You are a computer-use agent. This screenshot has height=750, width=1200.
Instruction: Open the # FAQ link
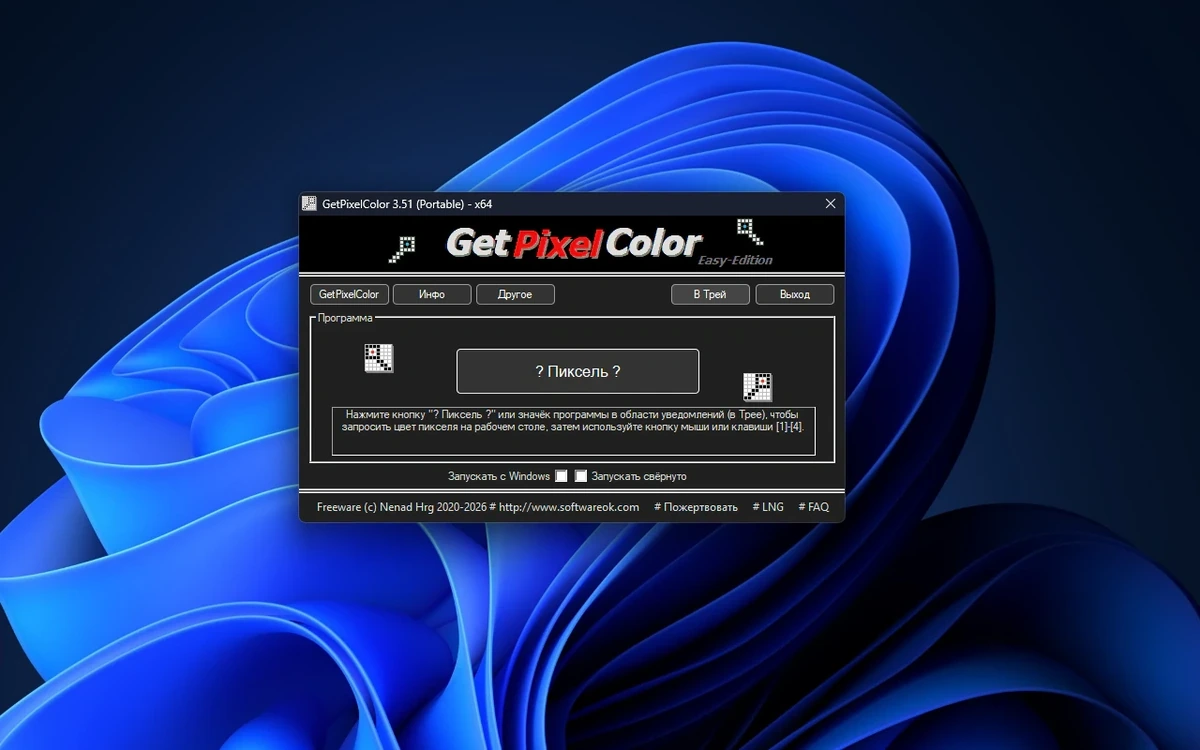(814, 507)
